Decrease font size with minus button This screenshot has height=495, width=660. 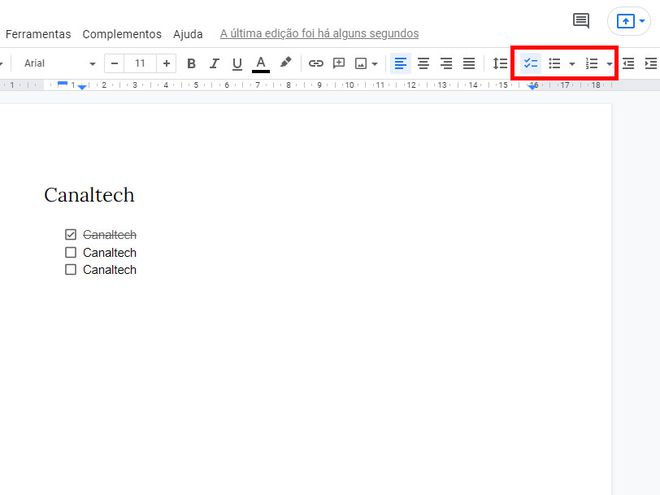(114, 64)
